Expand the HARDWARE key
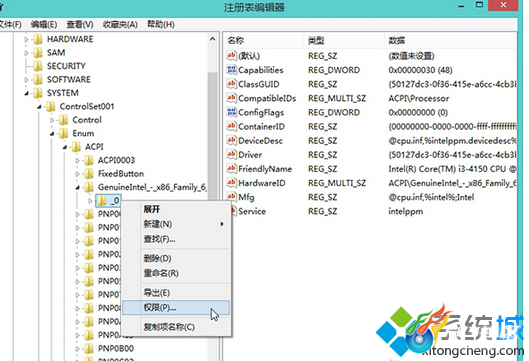The height and width of the screenshot is (361, 529). pyautogui.click(x=26, y=39)
